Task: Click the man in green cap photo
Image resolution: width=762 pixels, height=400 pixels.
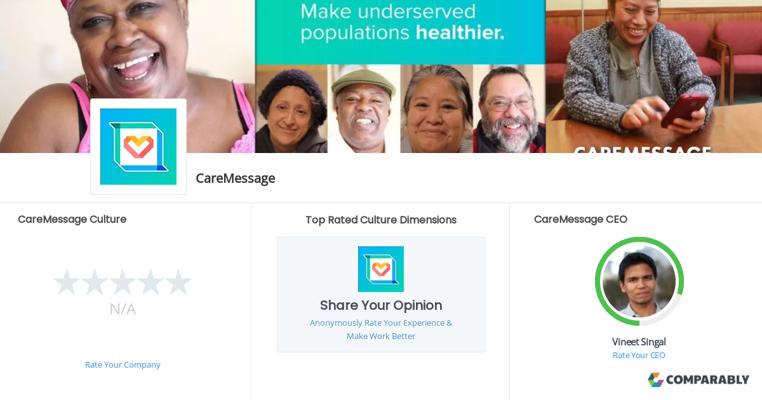Action: pyautogui.click(x=364, y=109)
